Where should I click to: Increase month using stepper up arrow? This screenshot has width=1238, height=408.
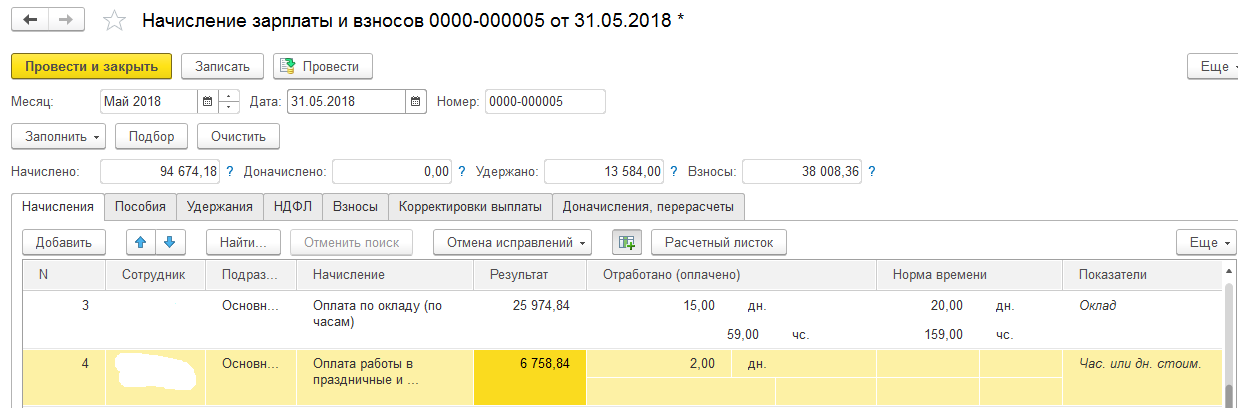pos(230,97)
